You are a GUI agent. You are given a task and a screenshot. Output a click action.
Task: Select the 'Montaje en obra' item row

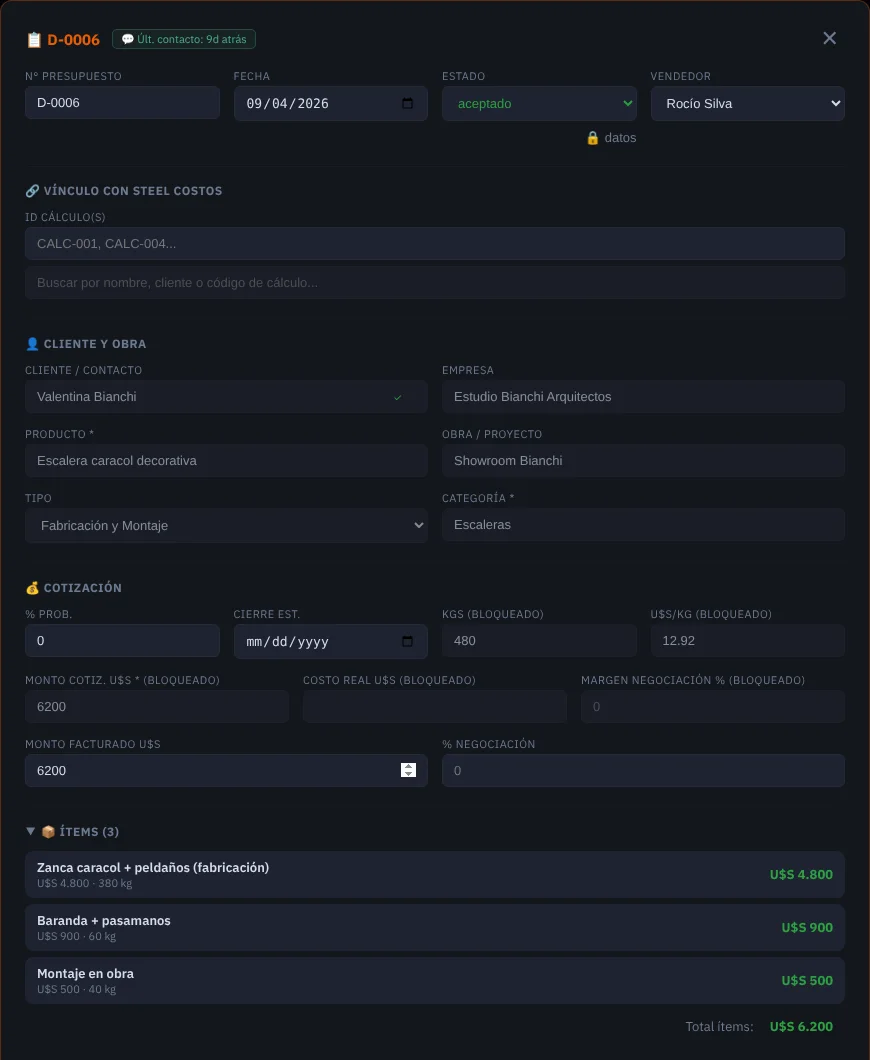435,980
